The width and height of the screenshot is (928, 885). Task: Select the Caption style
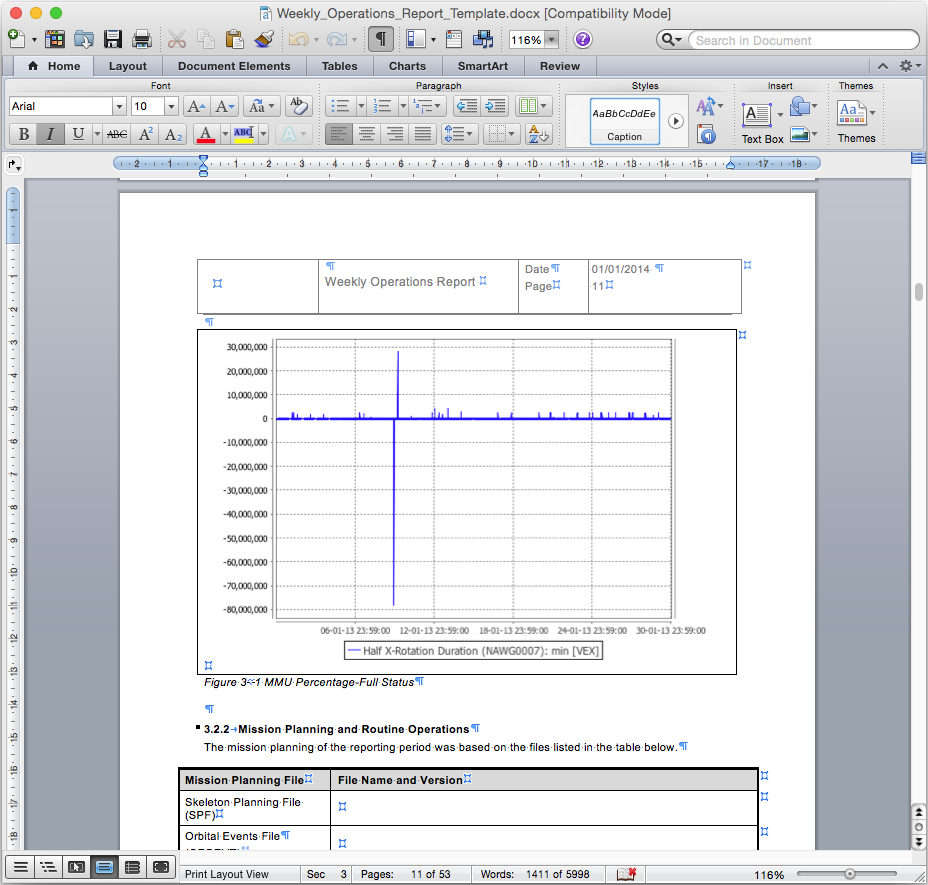[624, 121]
